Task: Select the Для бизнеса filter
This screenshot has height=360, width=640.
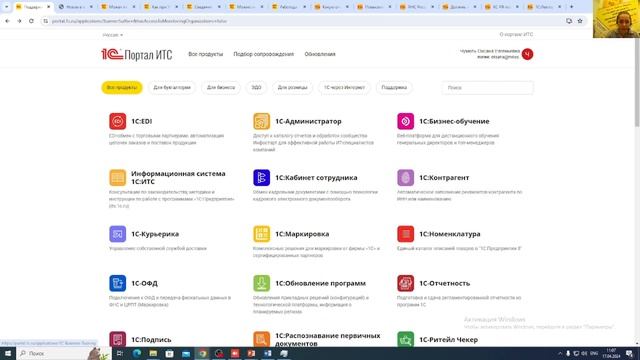Action: (221, 88)
